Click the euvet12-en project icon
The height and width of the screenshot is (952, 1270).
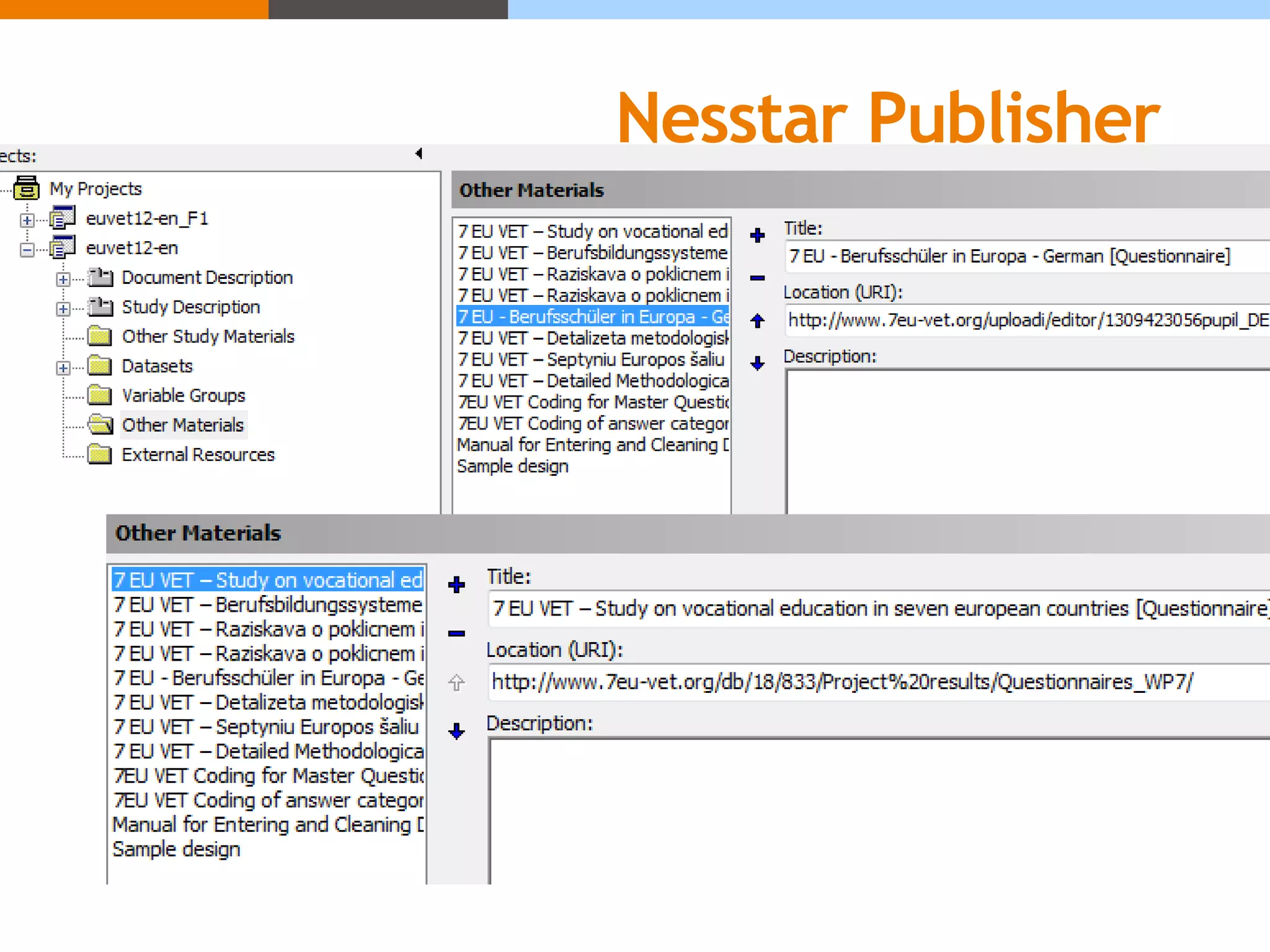(x=63, y=247)
